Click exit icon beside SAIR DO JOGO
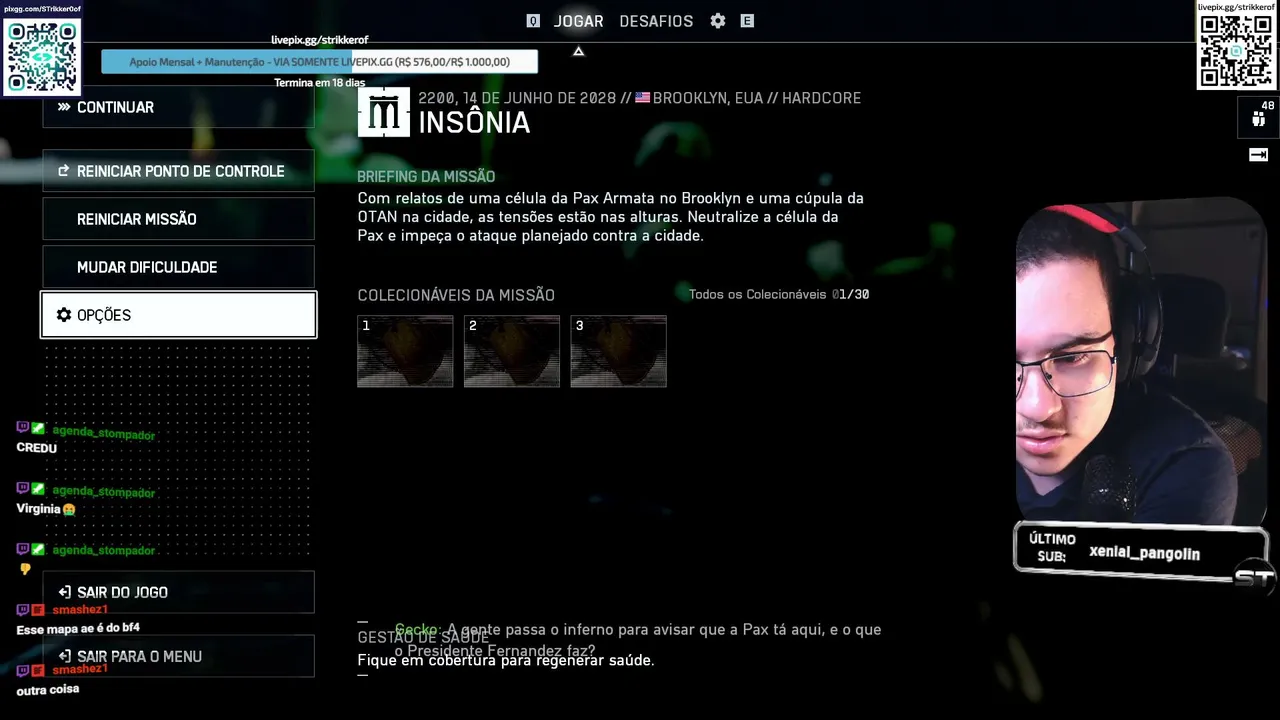1280x720 pixels. coord(64,592)
